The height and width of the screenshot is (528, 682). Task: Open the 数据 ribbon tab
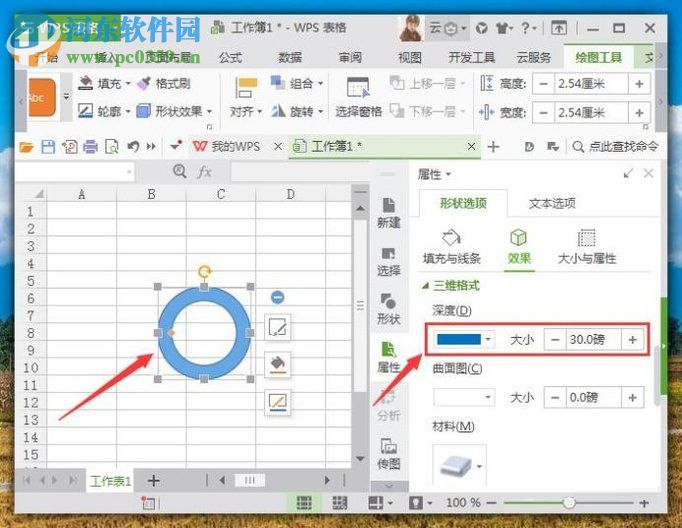click(290, 57)
